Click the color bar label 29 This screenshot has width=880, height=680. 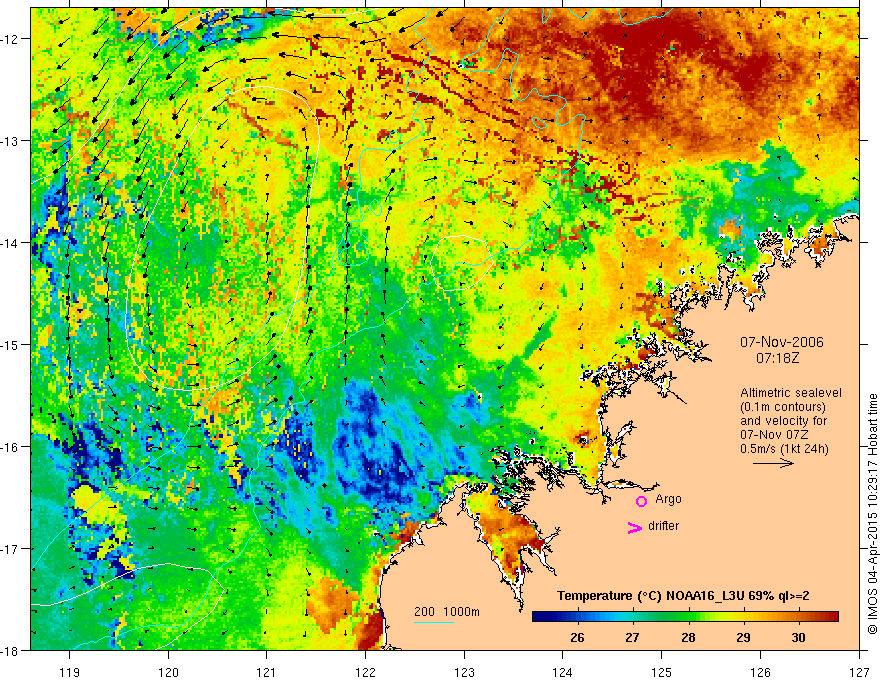pos(743,637)
